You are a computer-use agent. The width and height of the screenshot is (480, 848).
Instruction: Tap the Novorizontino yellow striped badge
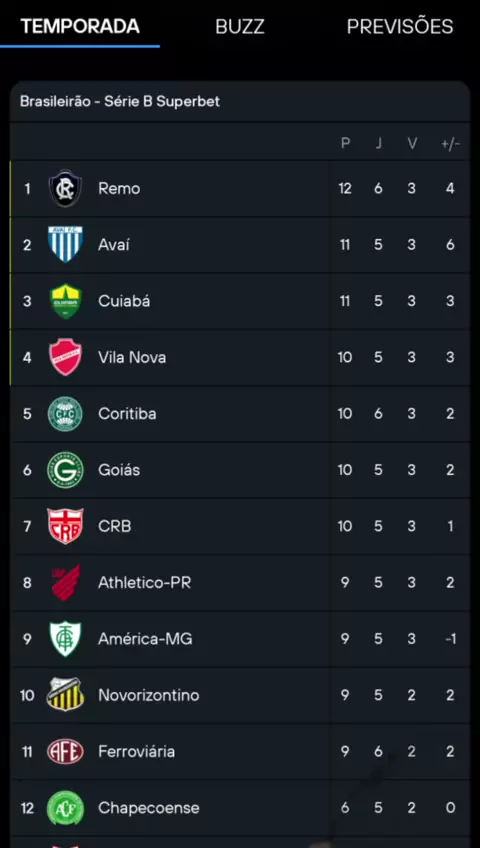click(x=65, y=695)
